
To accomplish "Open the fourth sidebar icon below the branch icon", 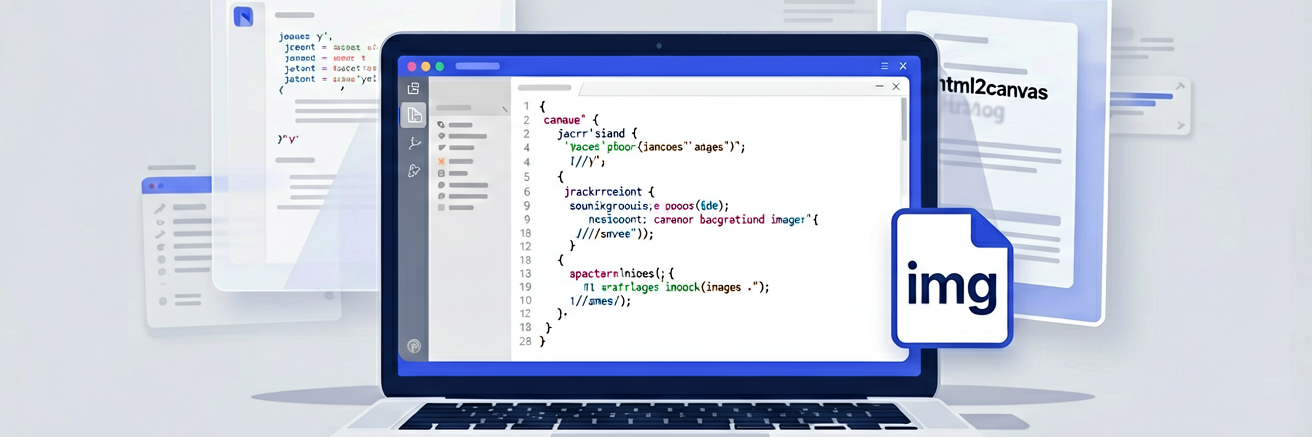I will coord(413,171).
